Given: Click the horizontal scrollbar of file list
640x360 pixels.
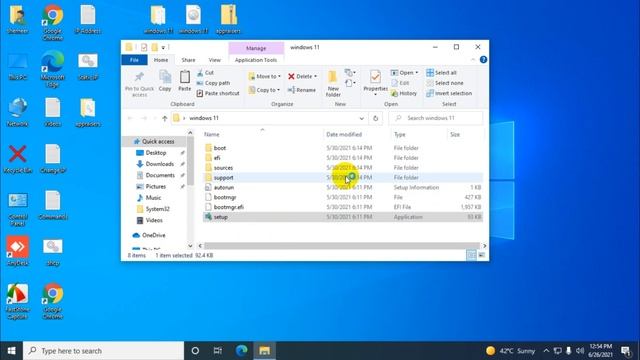Looking at the screenshot, I should tap(342, 246).
